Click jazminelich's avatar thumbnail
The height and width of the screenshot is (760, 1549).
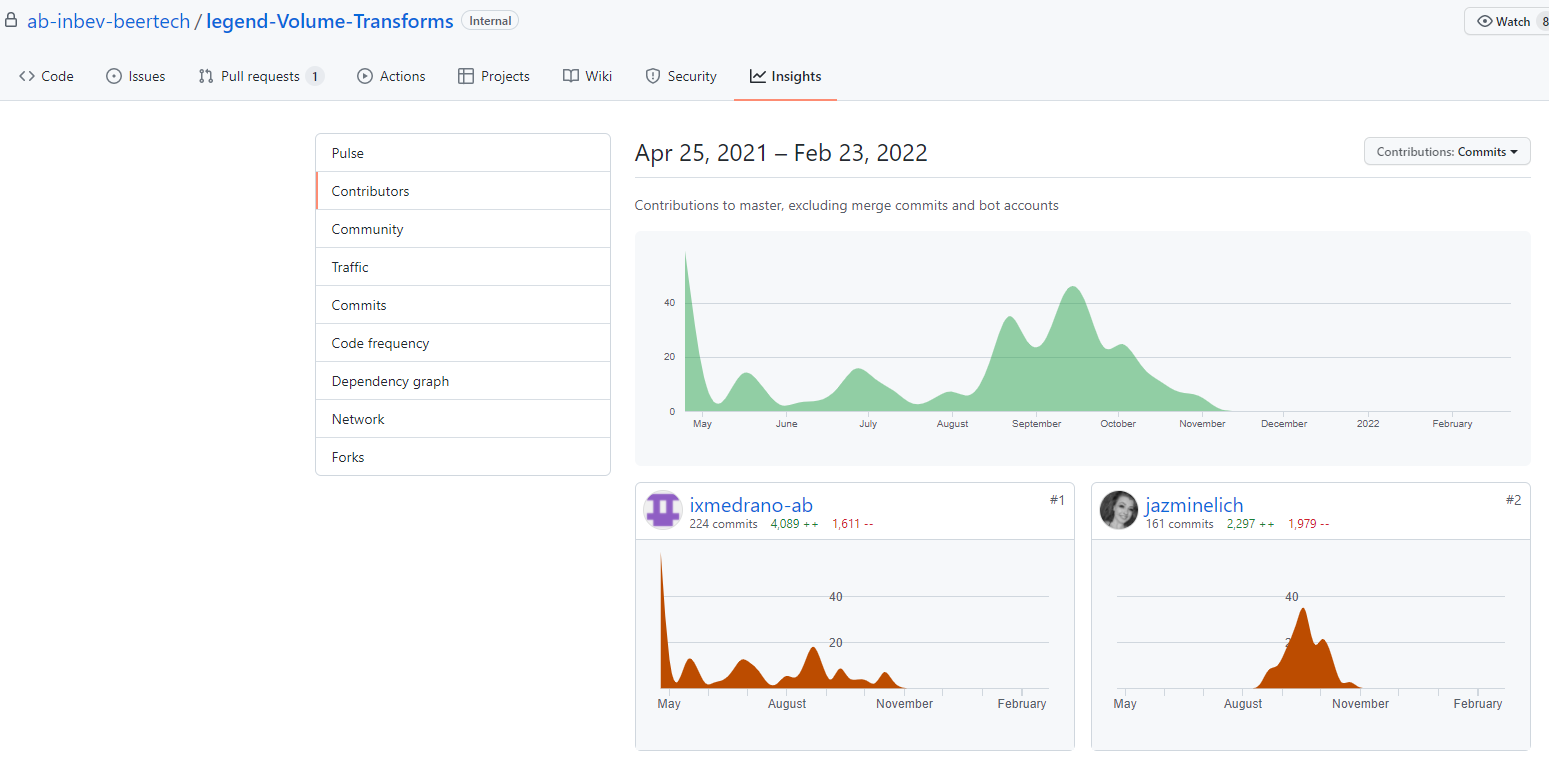[1119, 510]
